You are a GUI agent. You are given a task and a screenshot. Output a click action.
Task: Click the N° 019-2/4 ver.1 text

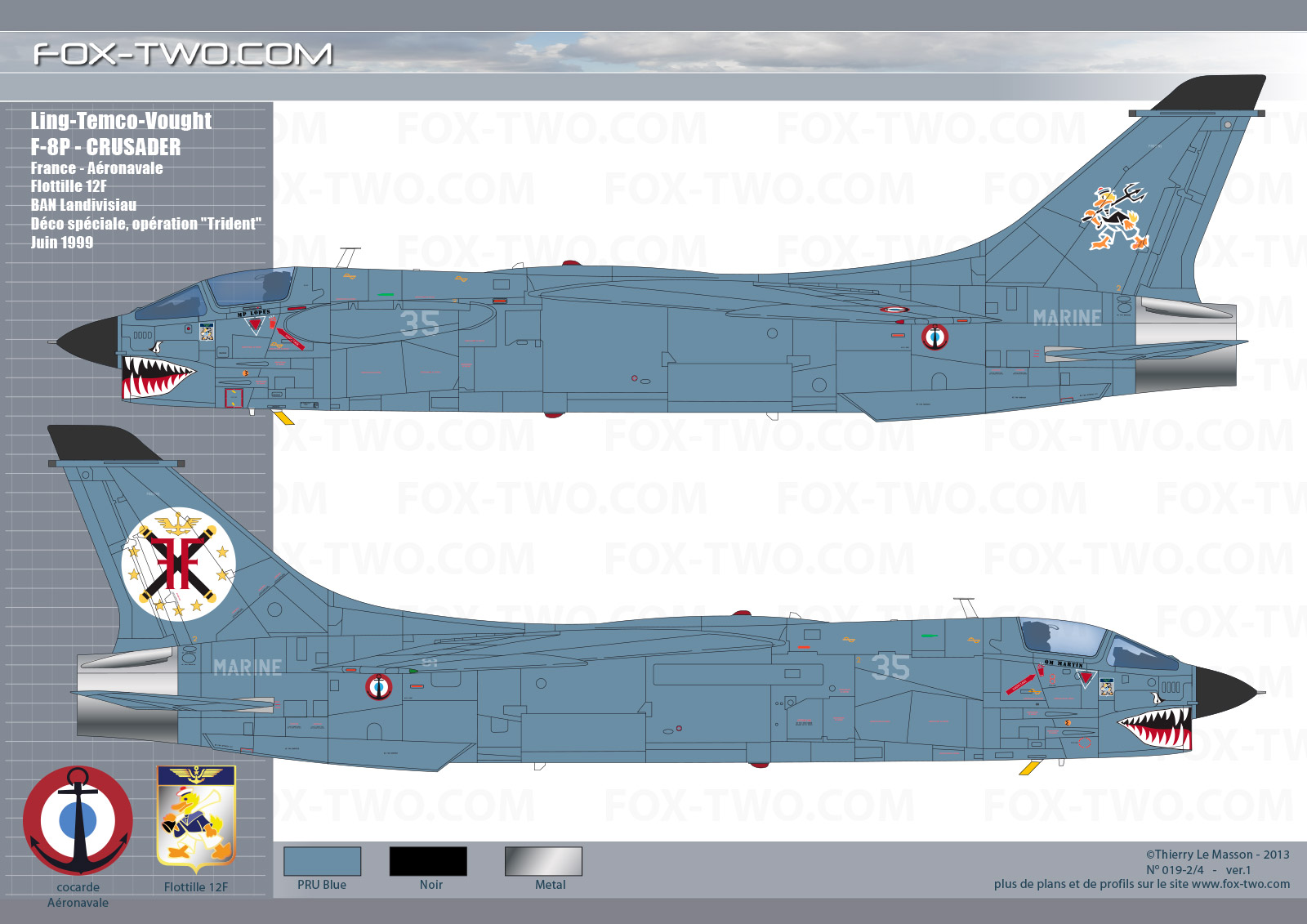1198,870
